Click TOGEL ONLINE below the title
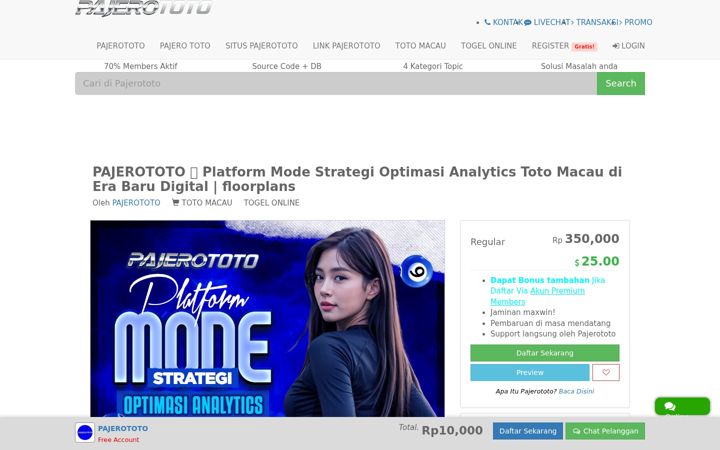Viewport: 720px width, 450px height. coord(271,202)
